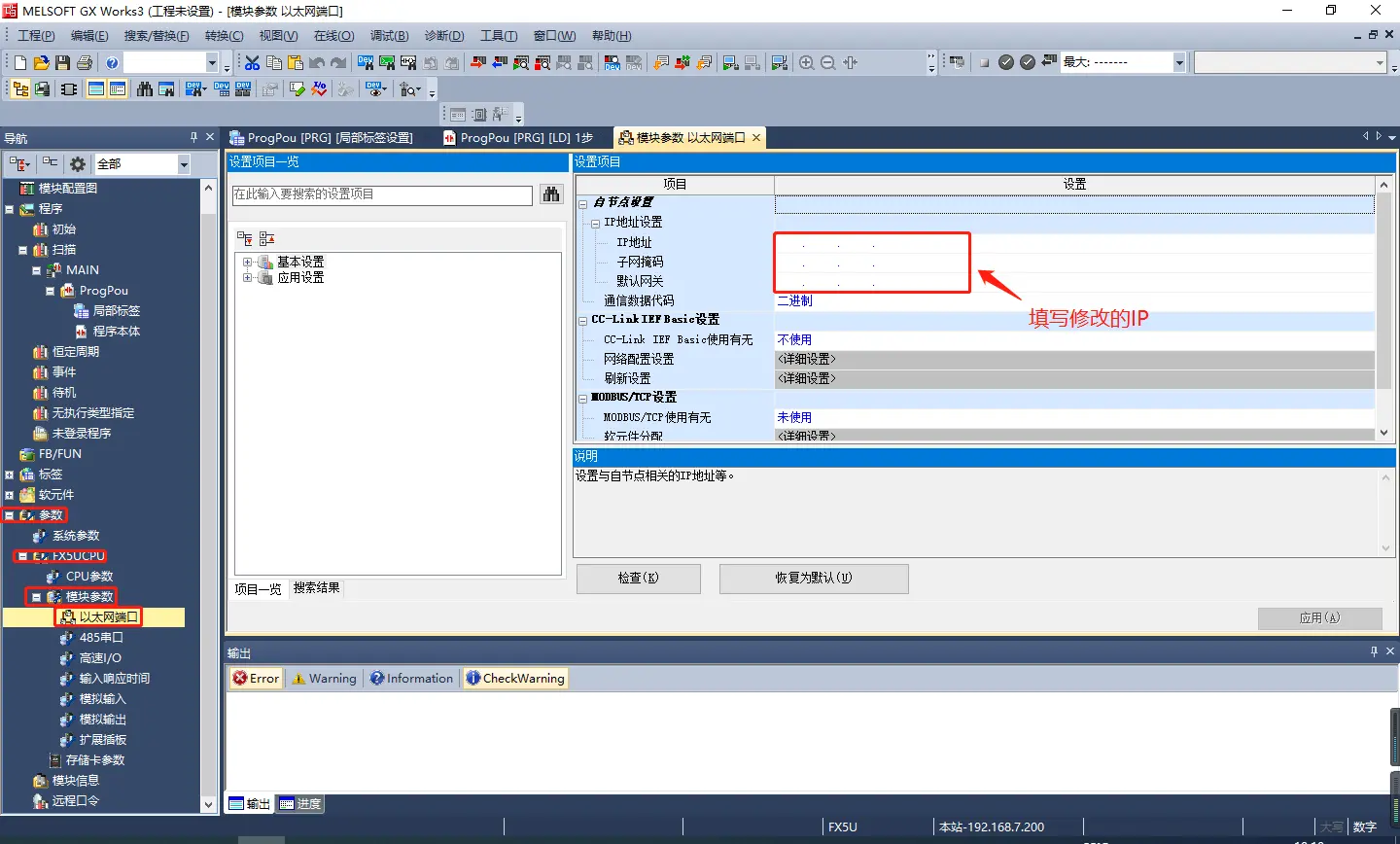Click the write to PLC icon
The width and height of the screenshot is (1400, 844).
pos(478,62)
